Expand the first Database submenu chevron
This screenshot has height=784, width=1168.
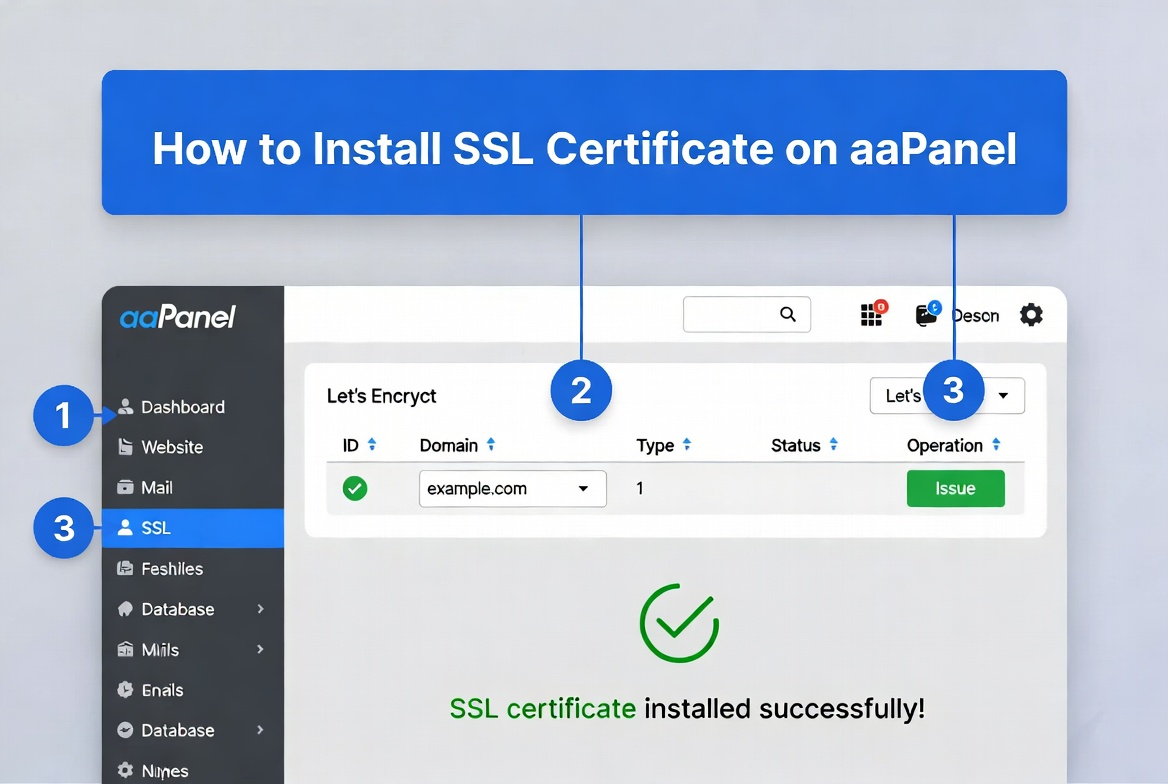[260, 609]
